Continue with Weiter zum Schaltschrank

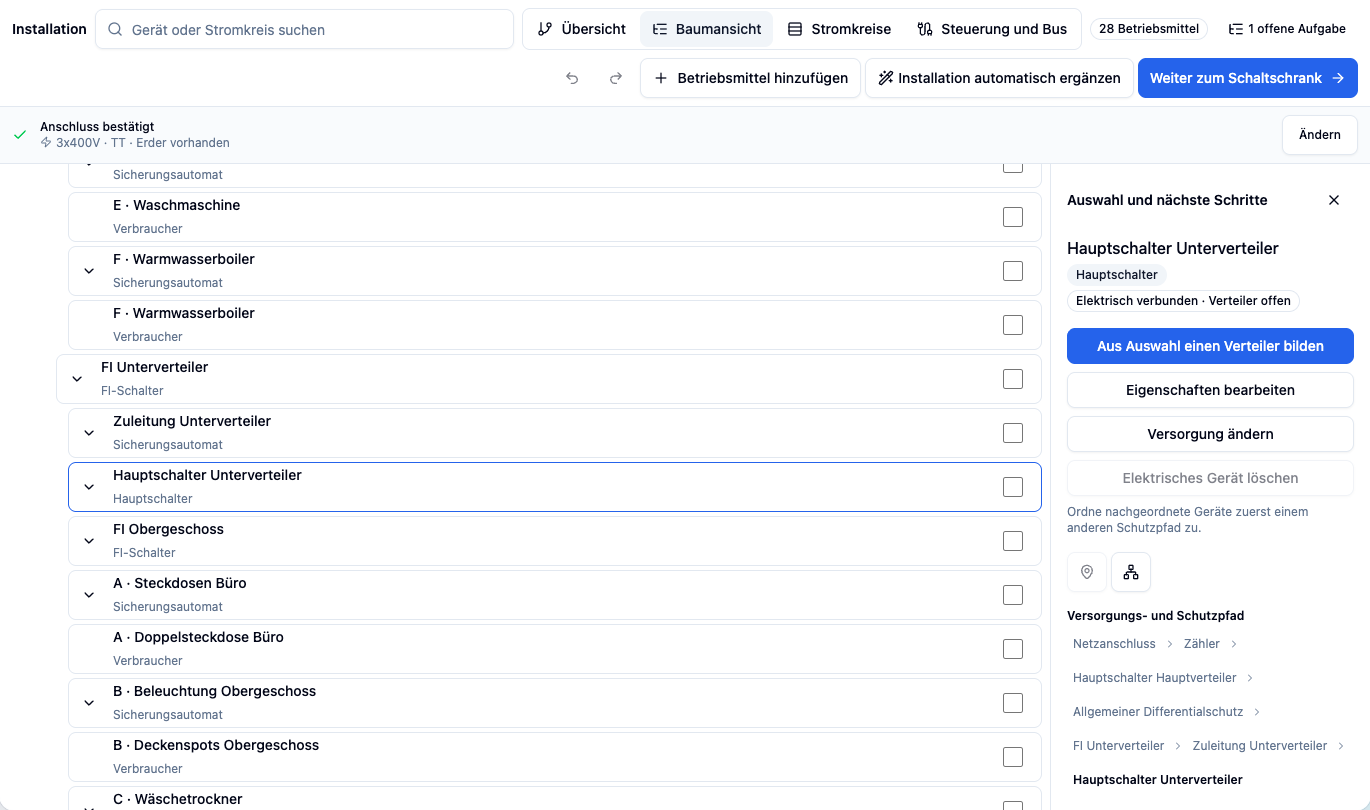1248,78
